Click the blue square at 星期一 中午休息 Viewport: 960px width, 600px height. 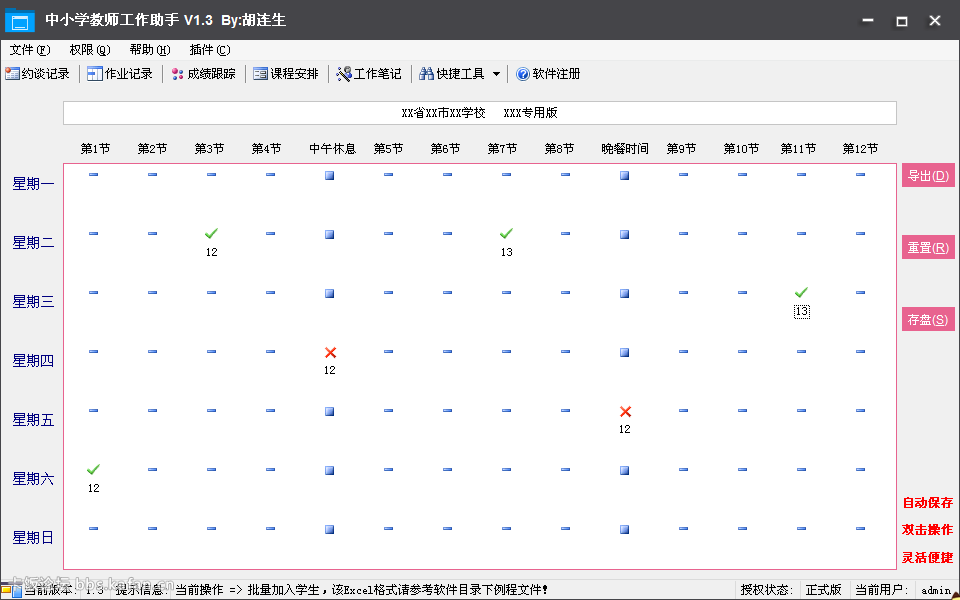point(329,175)
